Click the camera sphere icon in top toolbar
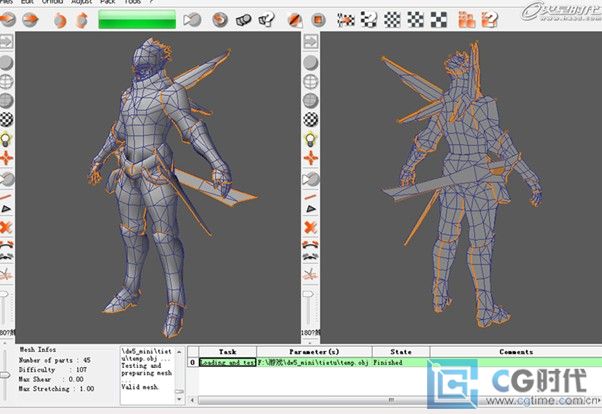602x414 pixels. coord(192,19)
